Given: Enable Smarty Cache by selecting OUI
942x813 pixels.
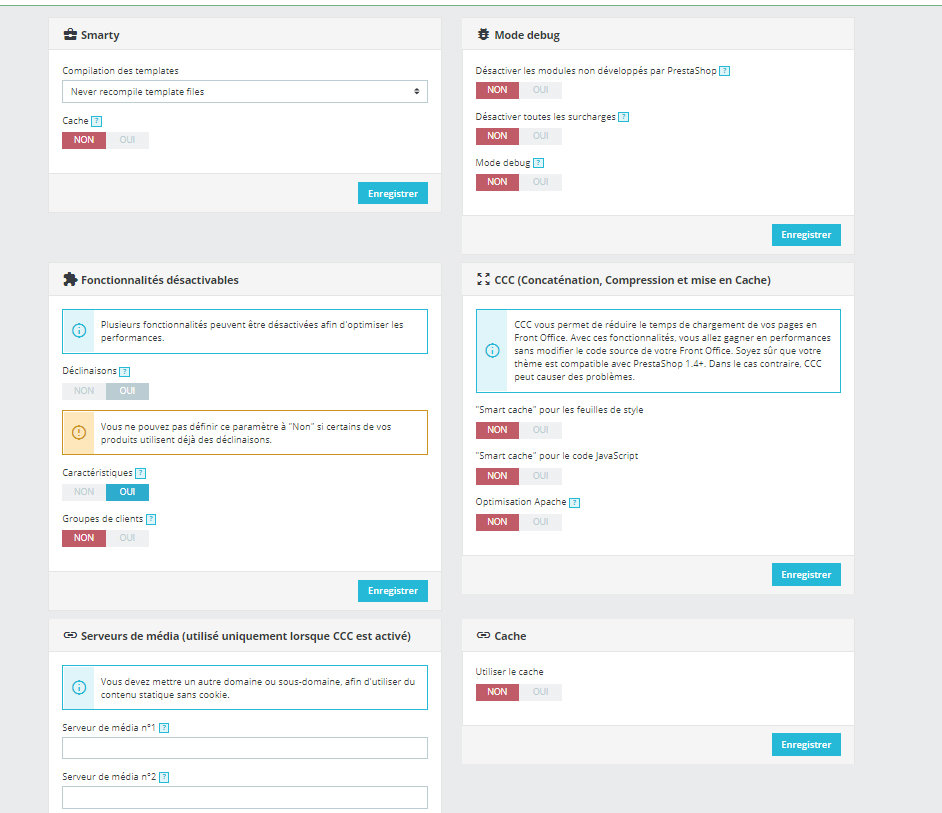Looking at the screenshot, I should pos(127,140).
